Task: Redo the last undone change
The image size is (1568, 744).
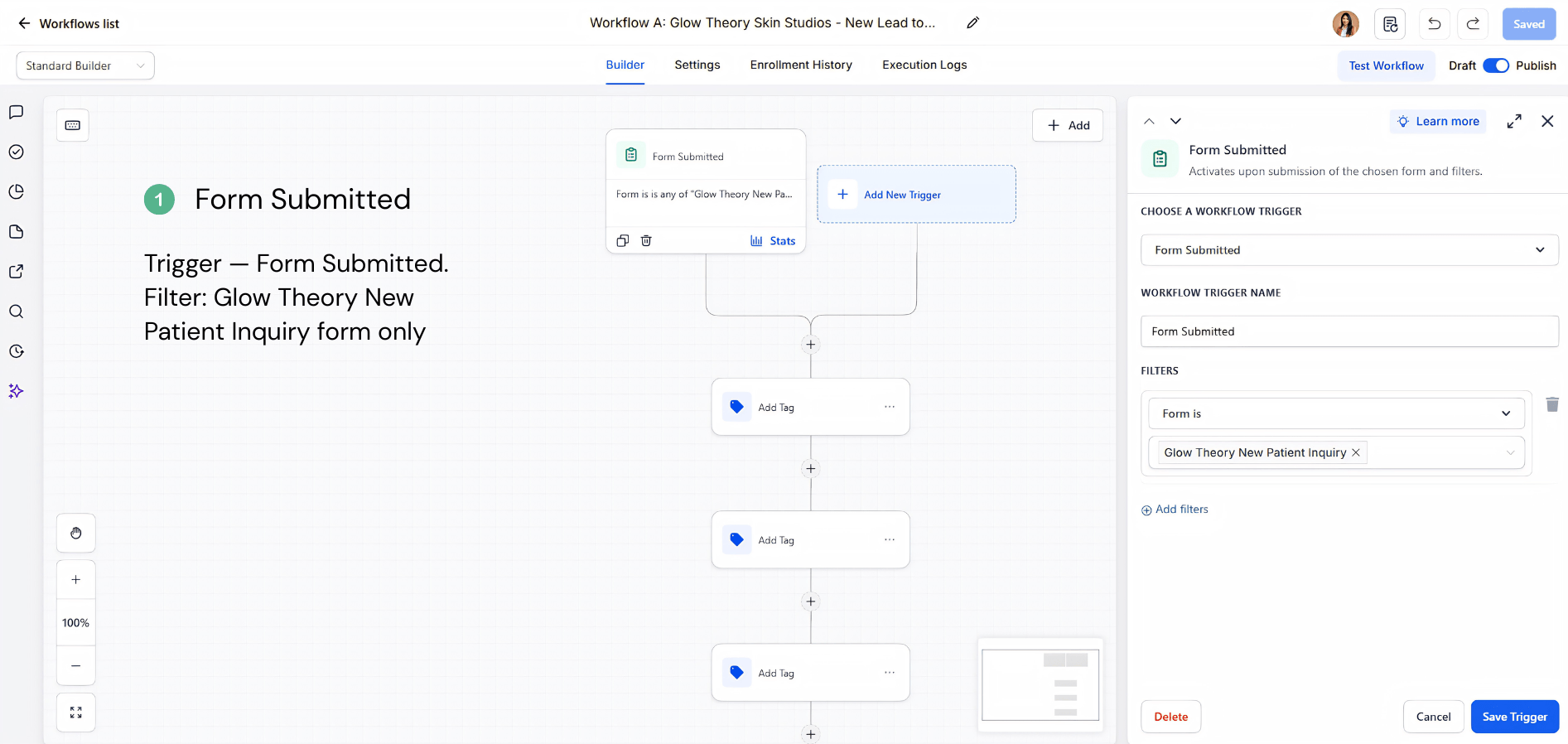Action: coord(1473,24)
